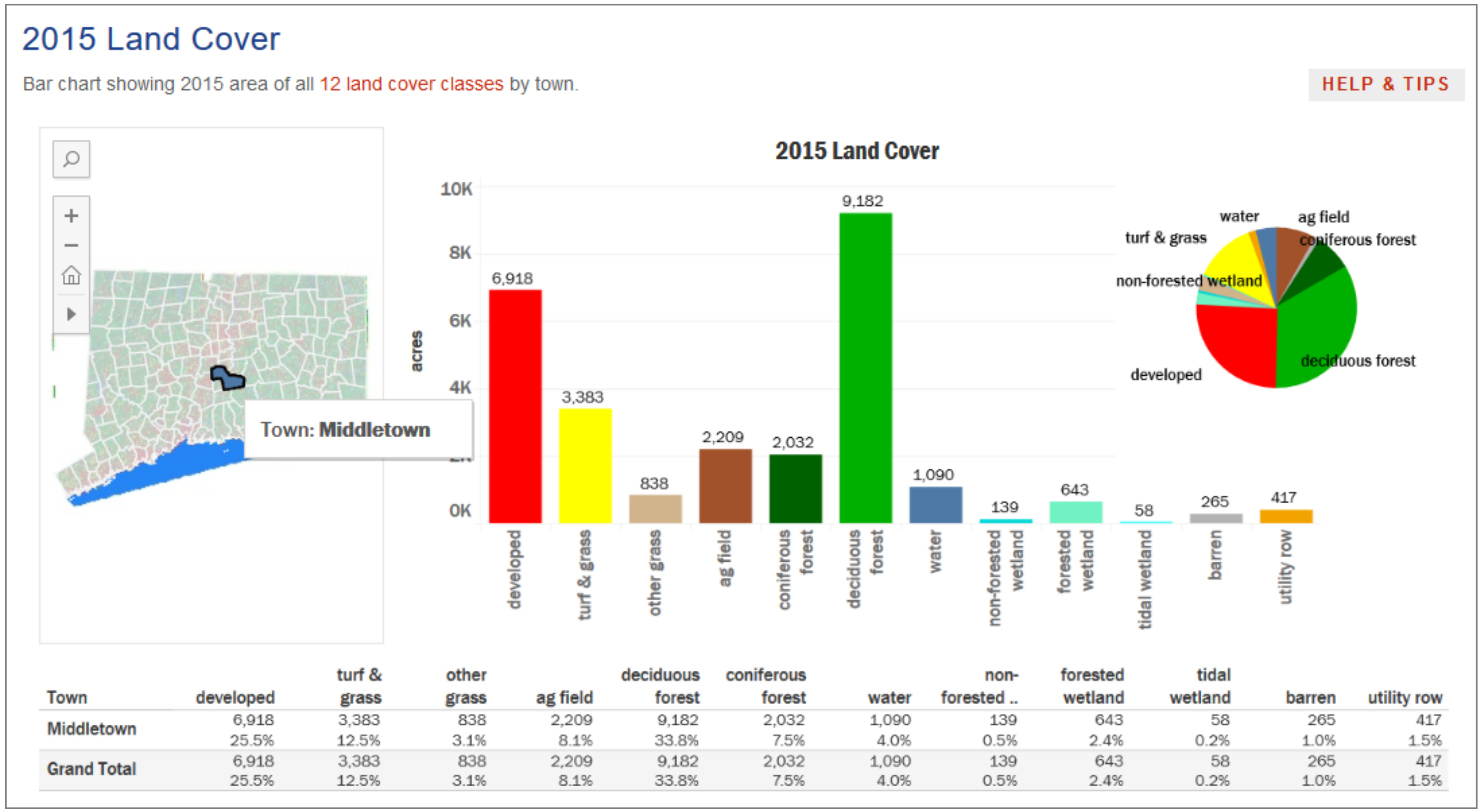Select the yellow turf & grass bar

point(585,465)
